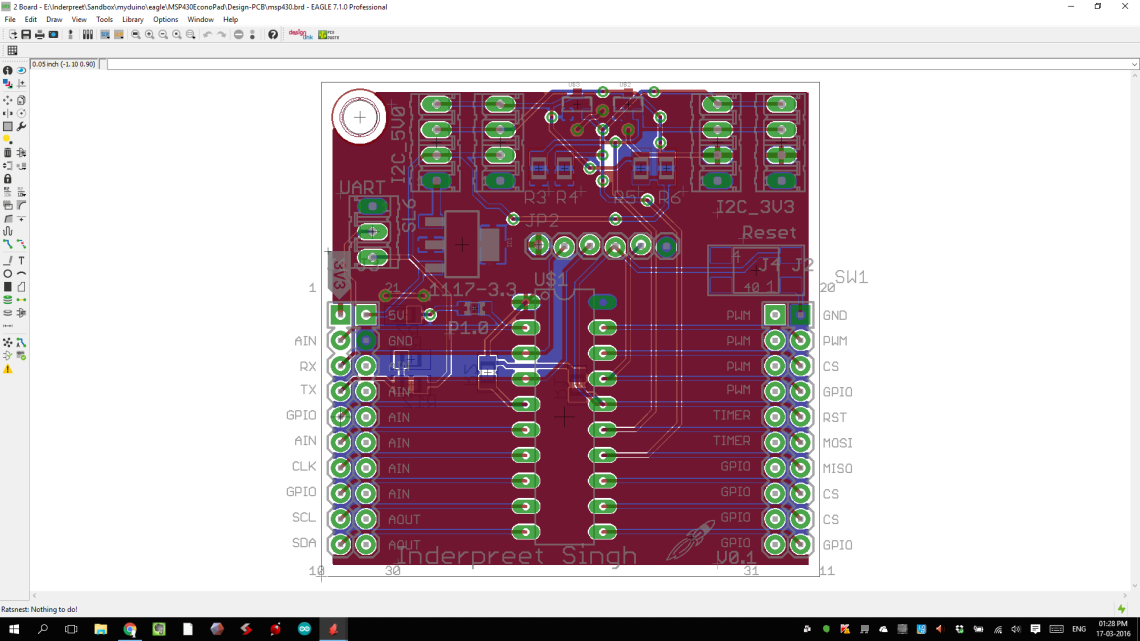Click the Save icon in the action toolbar
This screenshot has height=641, width=1140.
click(x=27, y=33)
